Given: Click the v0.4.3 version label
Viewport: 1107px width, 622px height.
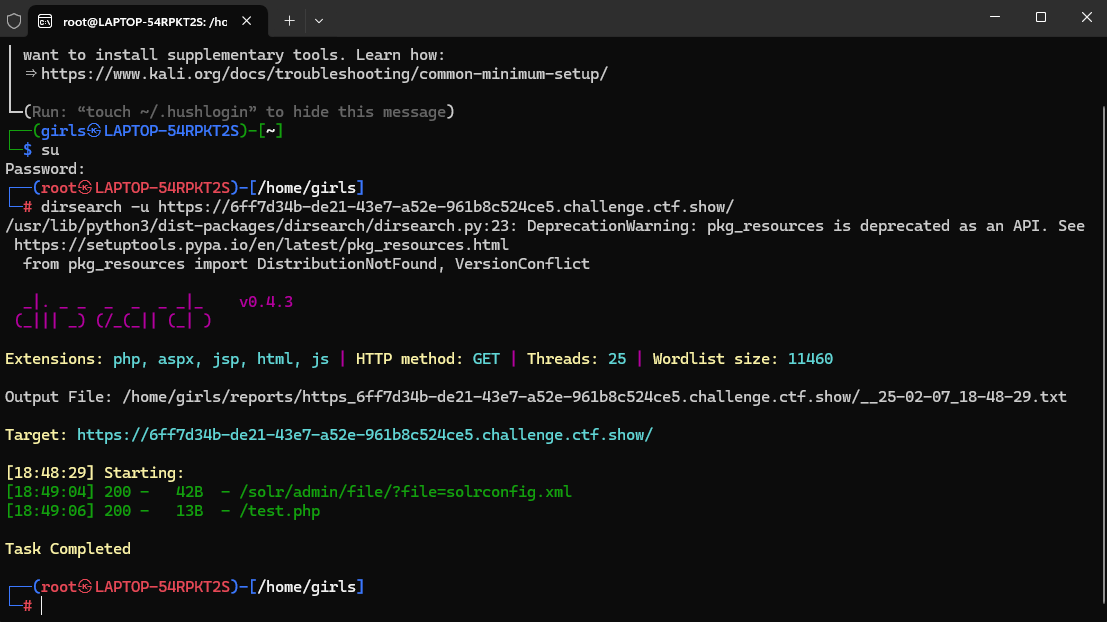Looking at the screenshot, I should [x=266, y=302].
